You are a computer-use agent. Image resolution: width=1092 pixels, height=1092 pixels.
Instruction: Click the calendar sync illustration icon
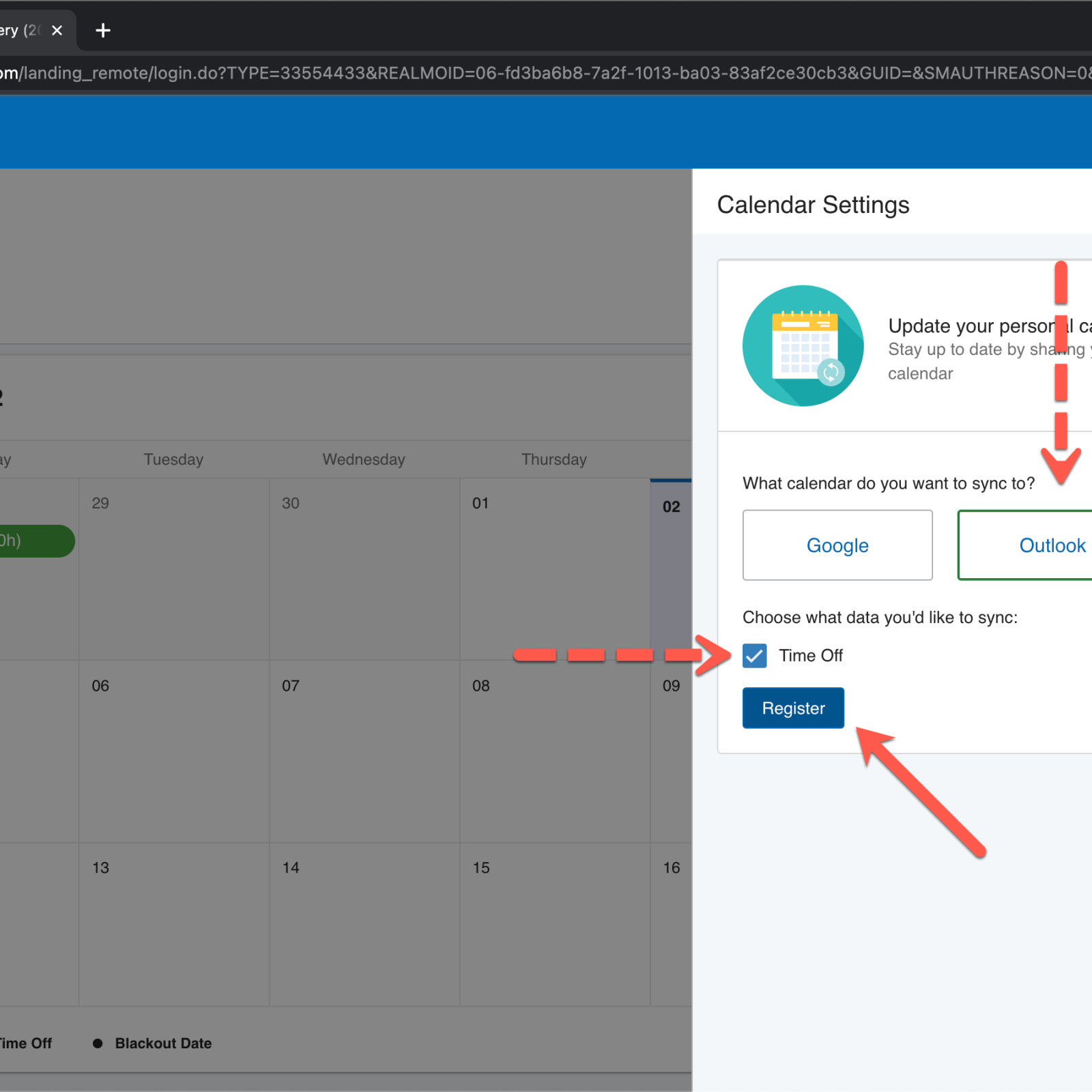point(803,346)
